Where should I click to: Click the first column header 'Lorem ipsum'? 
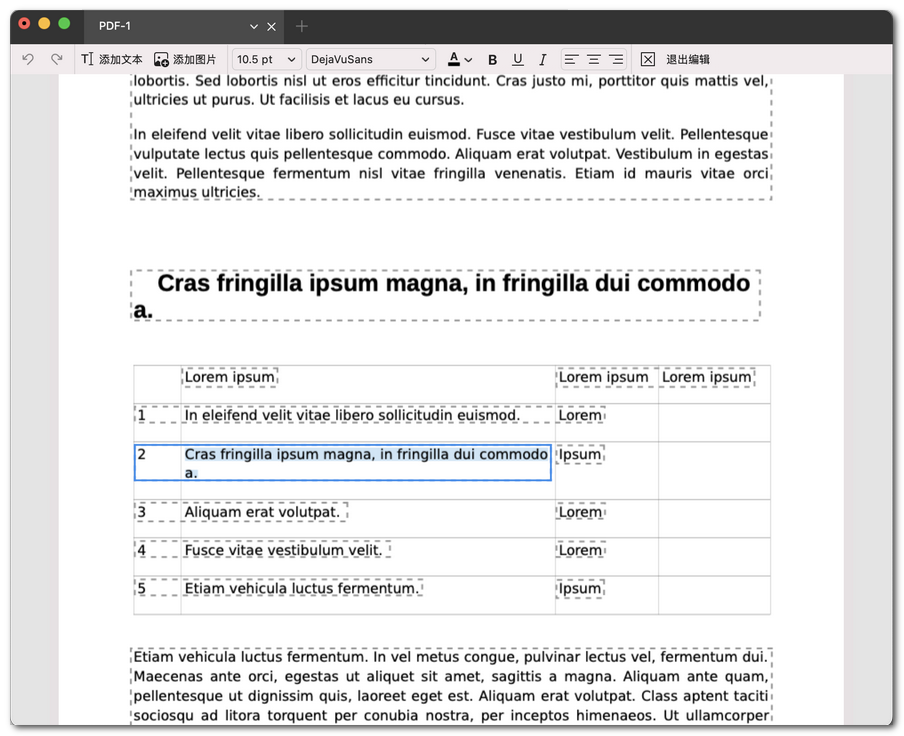point(229,377)
